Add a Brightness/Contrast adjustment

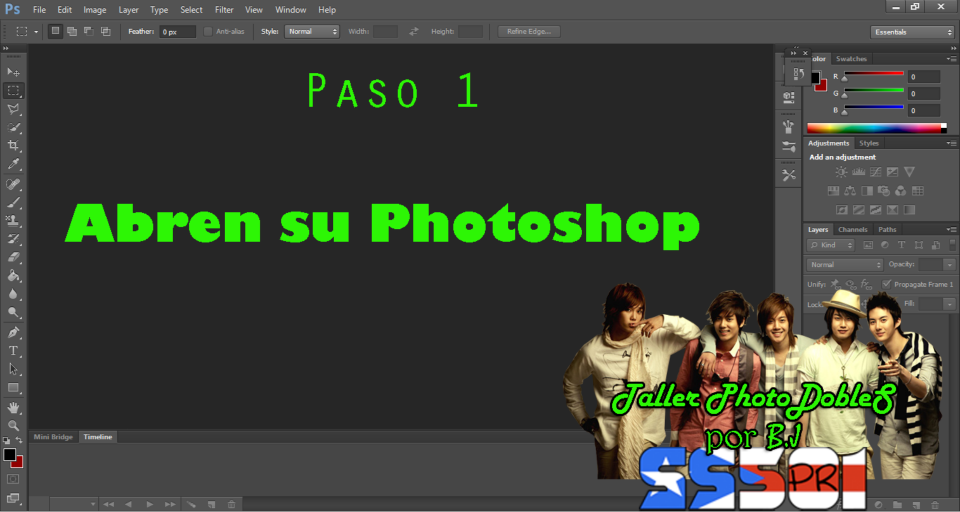coord(842,172)
